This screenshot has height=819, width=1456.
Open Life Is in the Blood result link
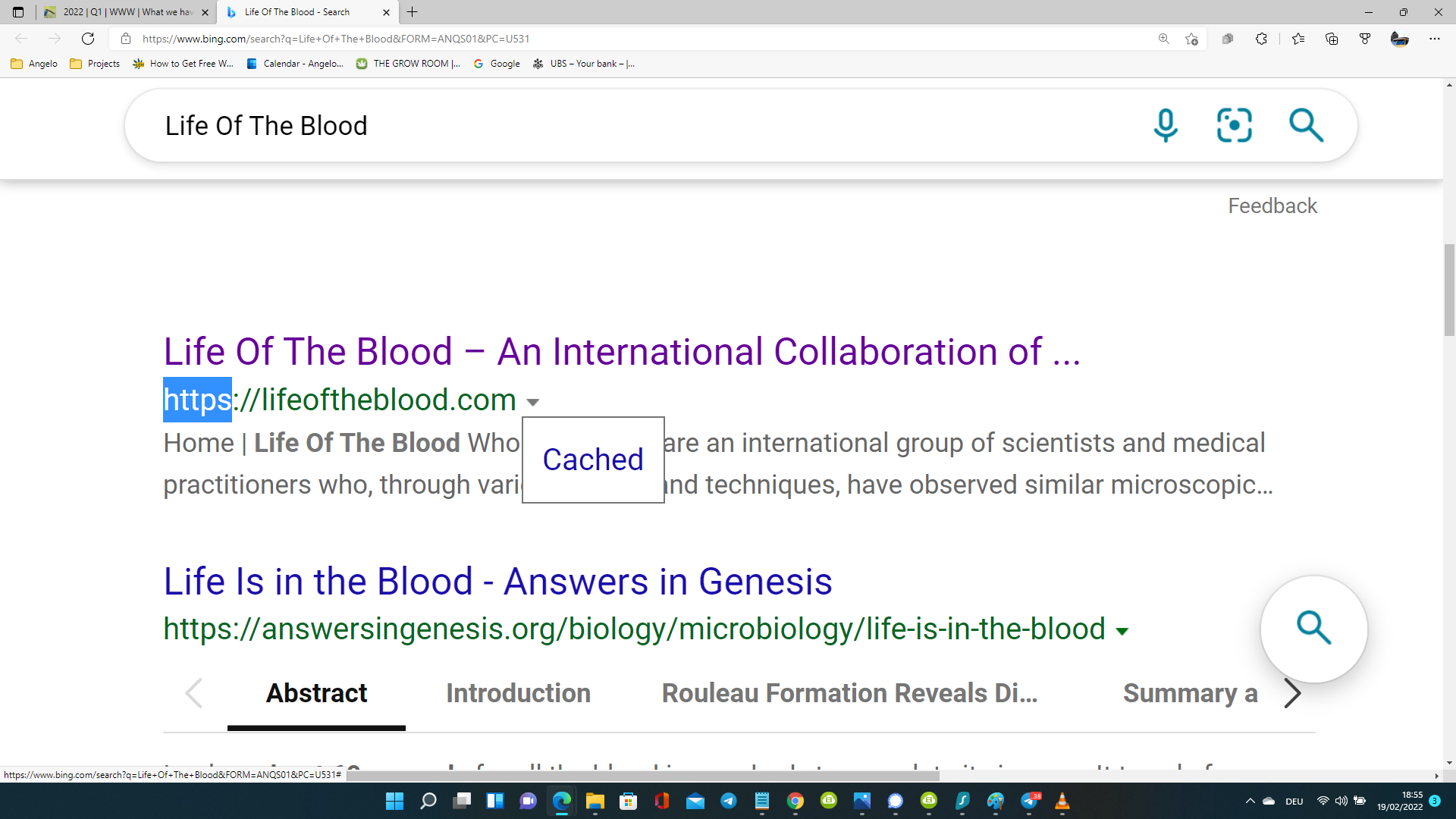(x=497, y=582)
